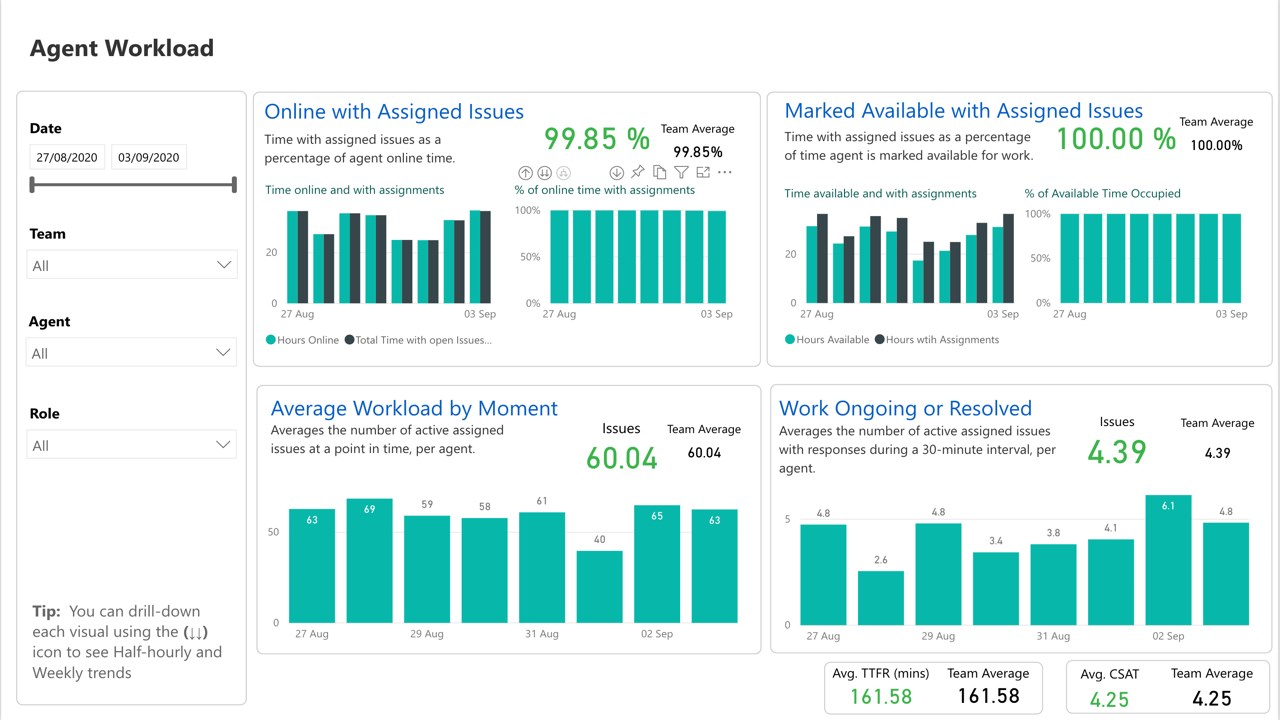Viewport: 1280px width, 720px height.
Task: Select the bar labeled 61 in Average Workload
Action: (542, 567)
